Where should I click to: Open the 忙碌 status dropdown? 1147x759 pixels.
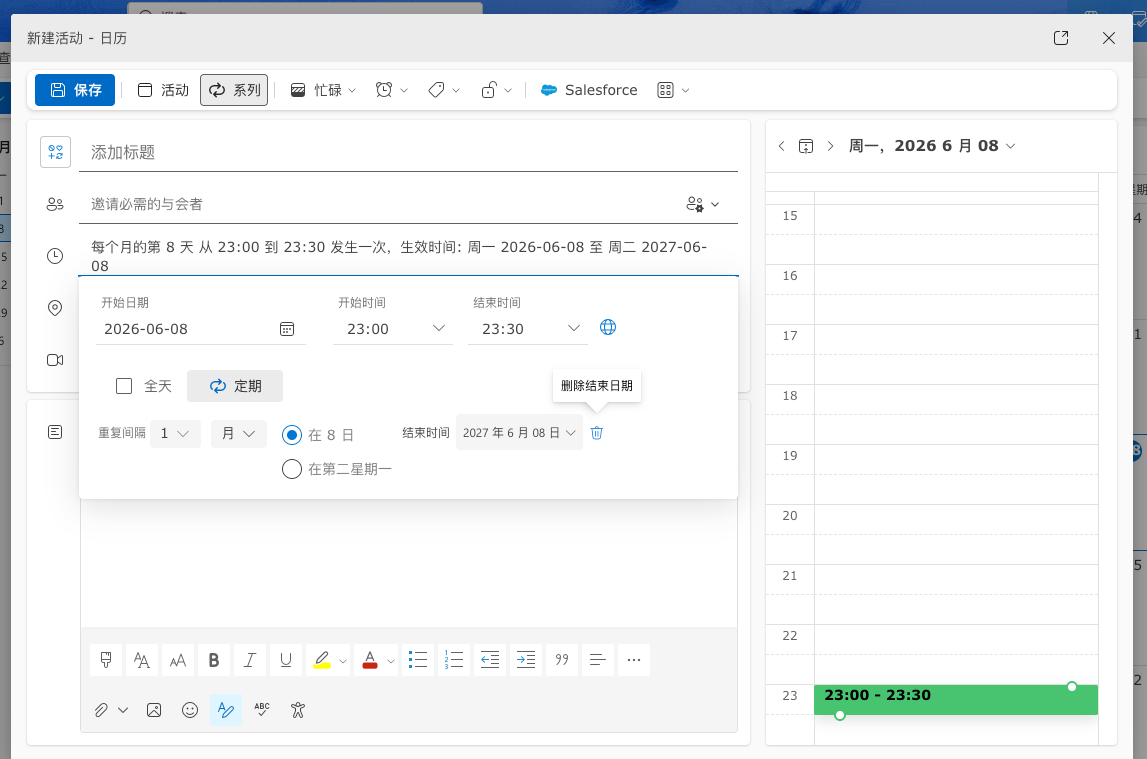323,90
